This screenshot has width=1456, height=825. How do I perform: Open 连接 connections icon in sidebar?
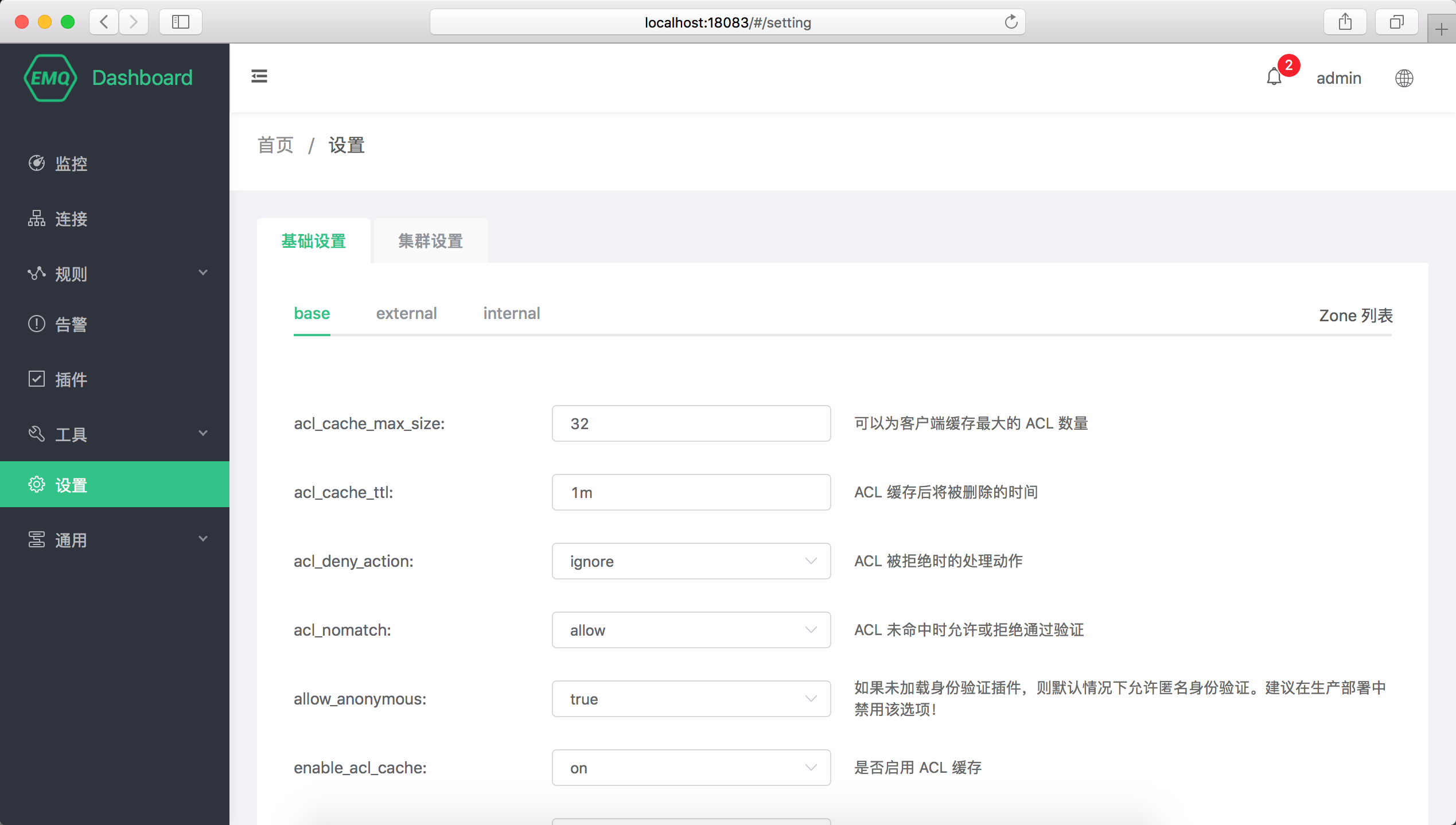click(x=37, y=218)
